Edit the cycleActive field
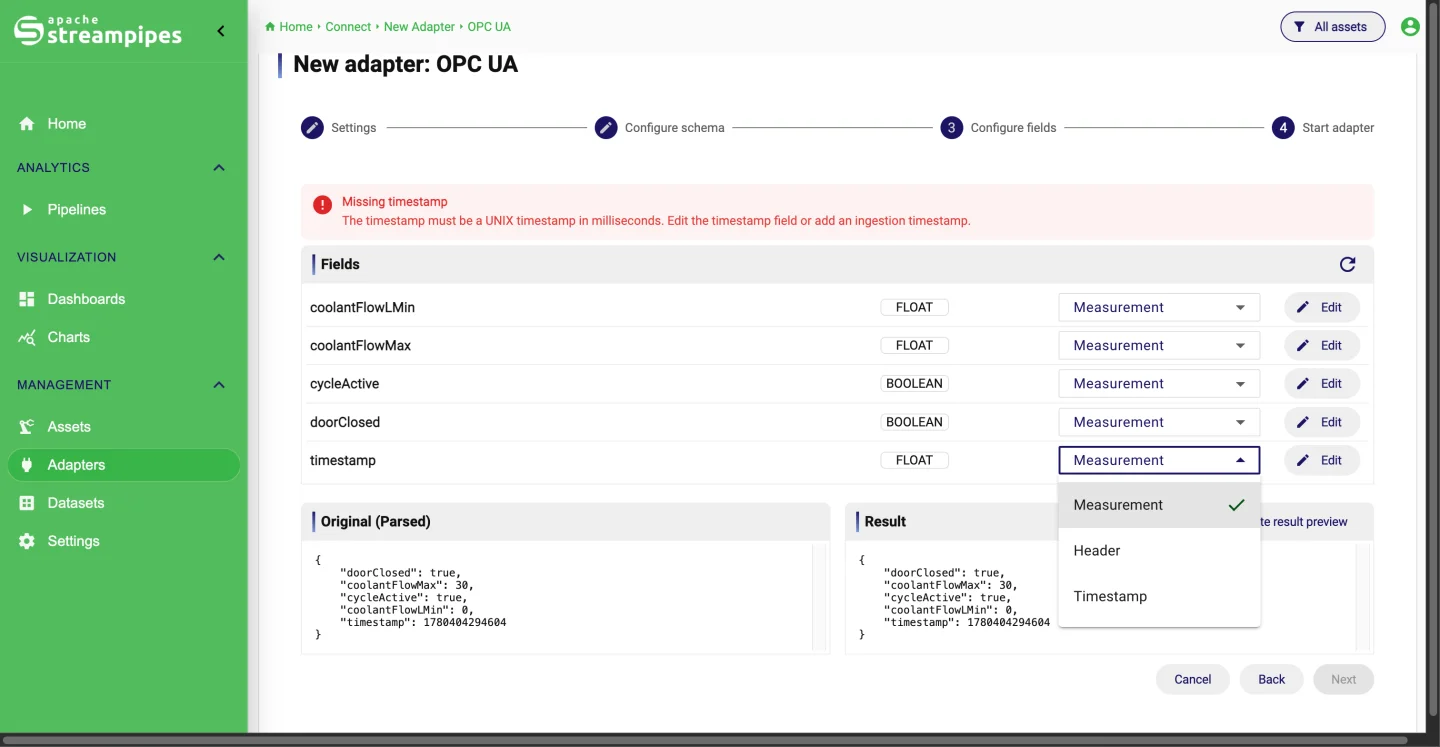 click(1321, 384)
